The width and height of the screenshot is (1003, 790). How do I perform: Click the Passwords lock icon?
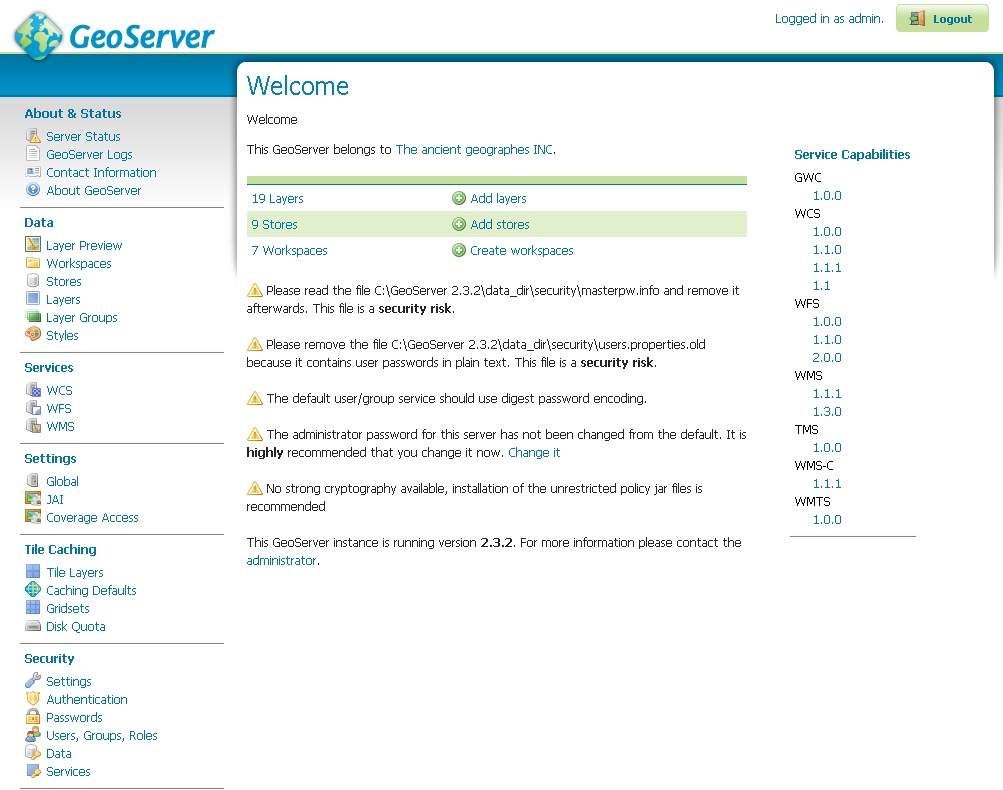(33, 717)
